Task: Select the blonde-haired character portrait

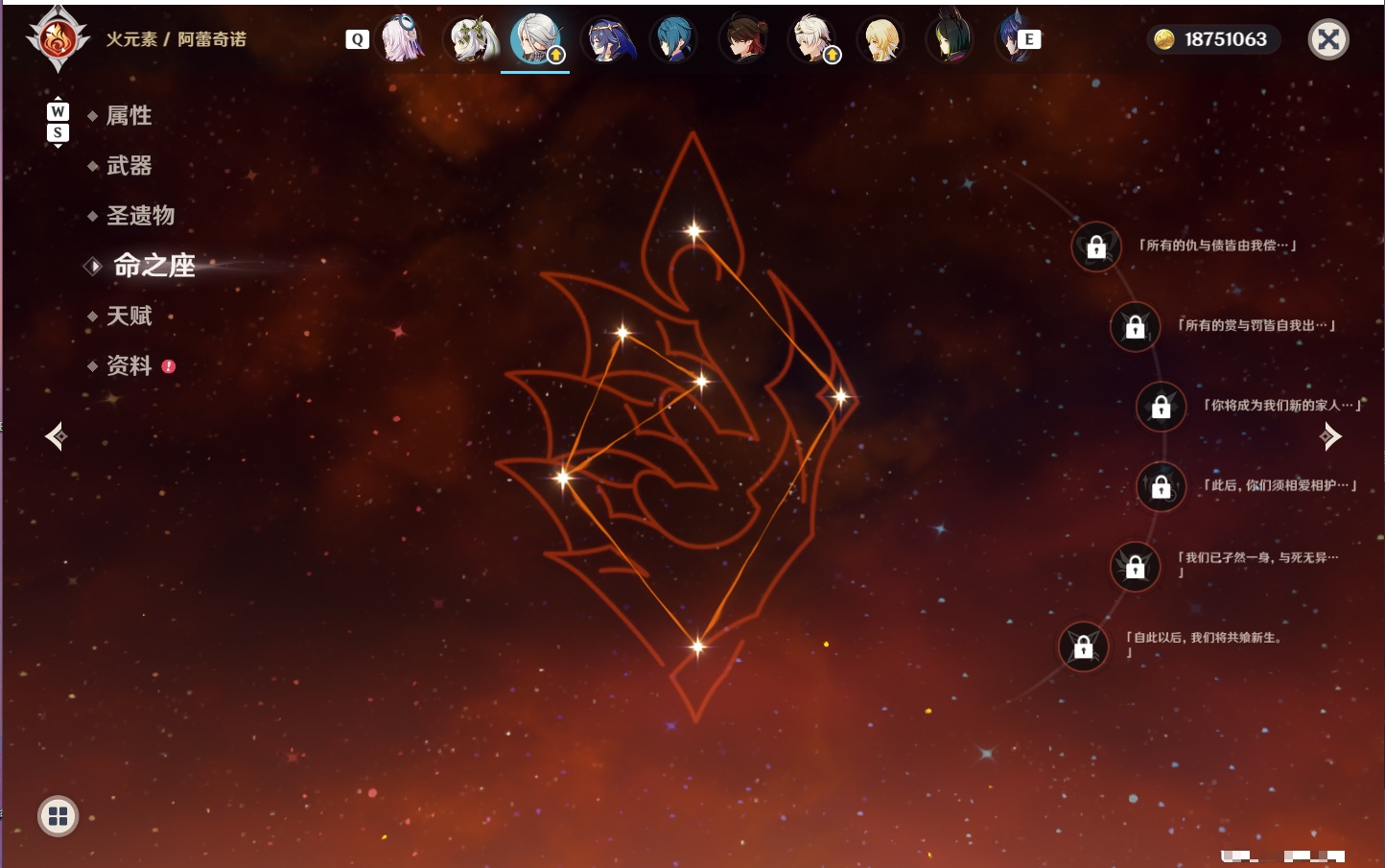Action: coord(880,39)
